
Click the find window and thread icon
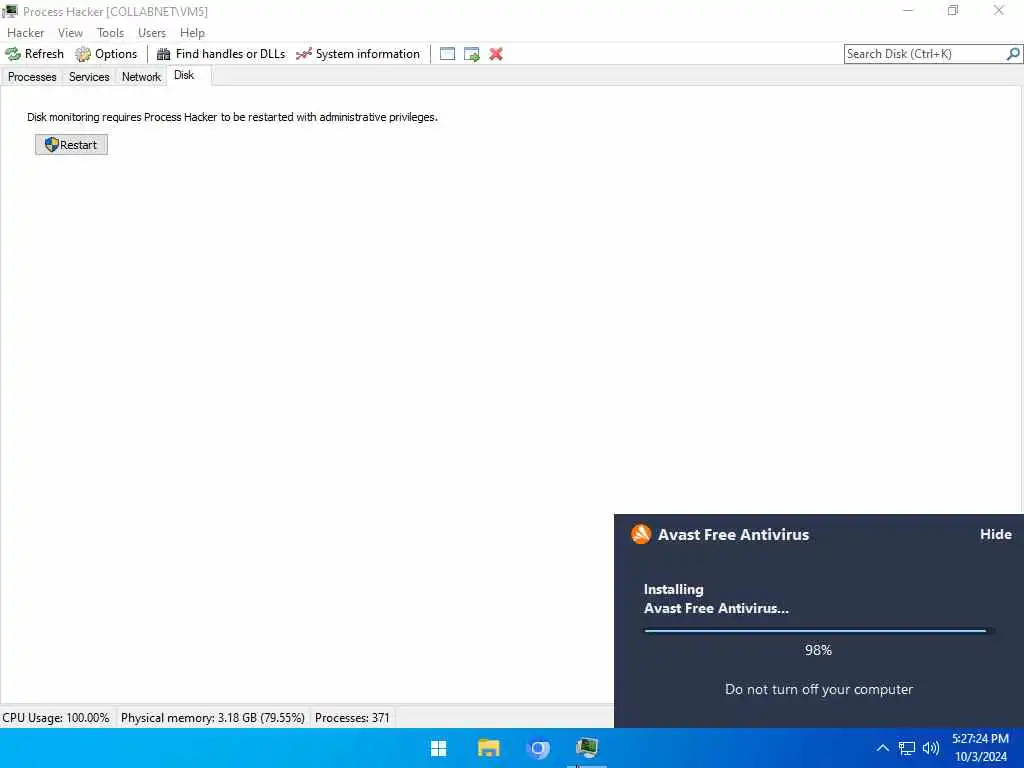[x=472, y=54]
